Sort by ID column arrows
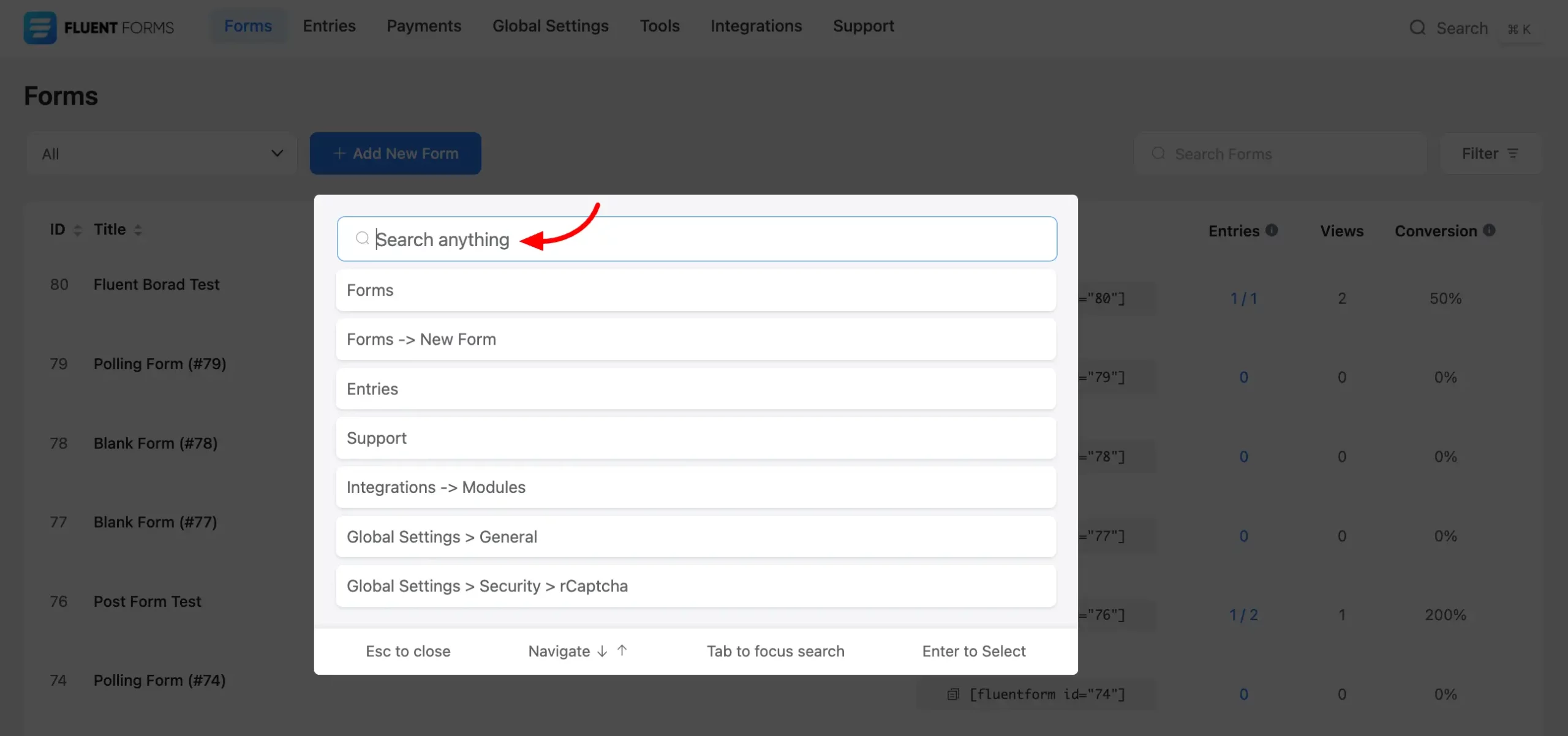Screen dimensions: 1568x736 tap(77, 230)
